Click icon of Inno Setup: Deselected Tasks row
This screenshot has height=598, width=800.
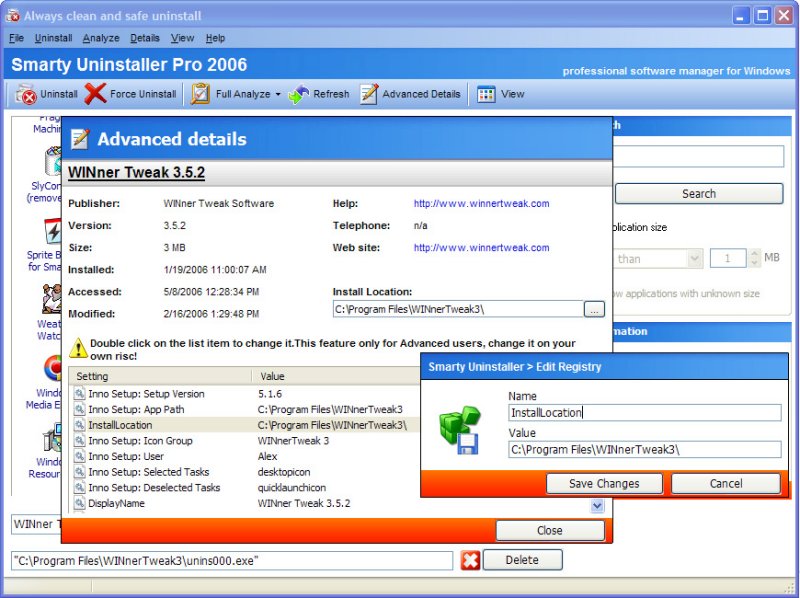80,487
